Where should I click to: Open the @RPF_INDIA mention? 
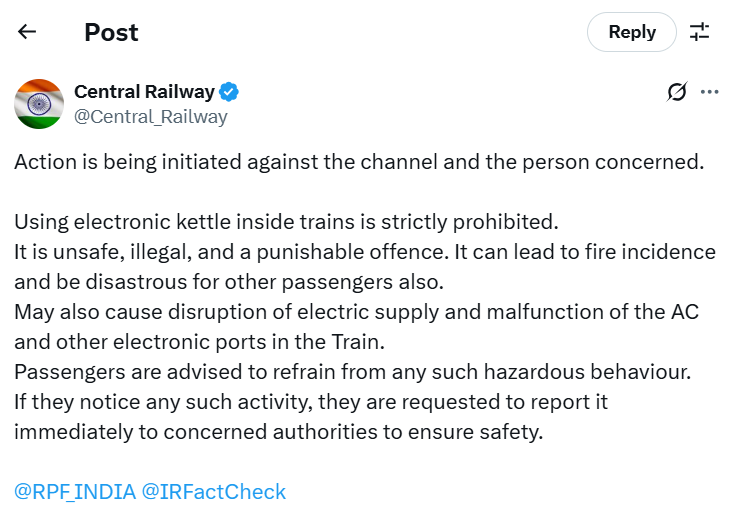pyautogui.click(x=73, y=491)
